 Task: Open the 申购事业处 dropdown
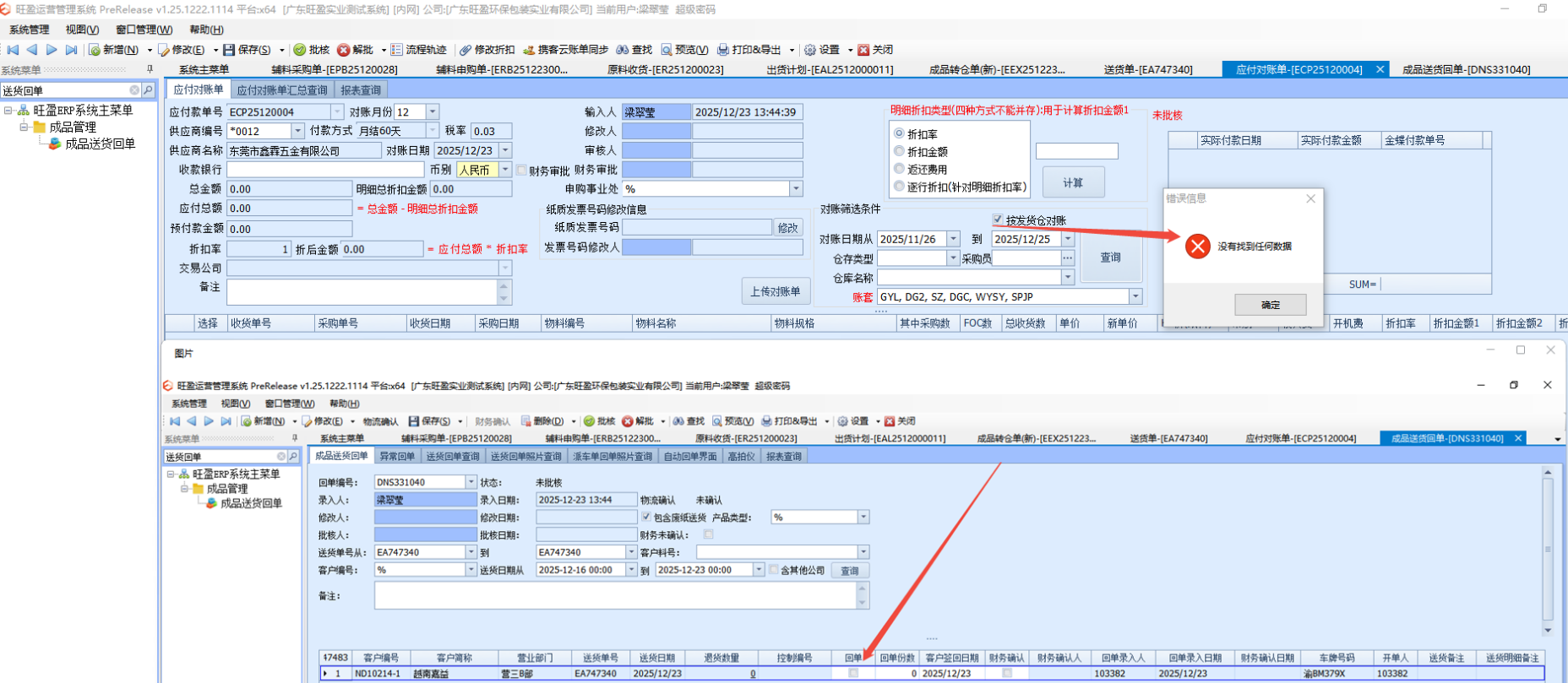(796, 189)
